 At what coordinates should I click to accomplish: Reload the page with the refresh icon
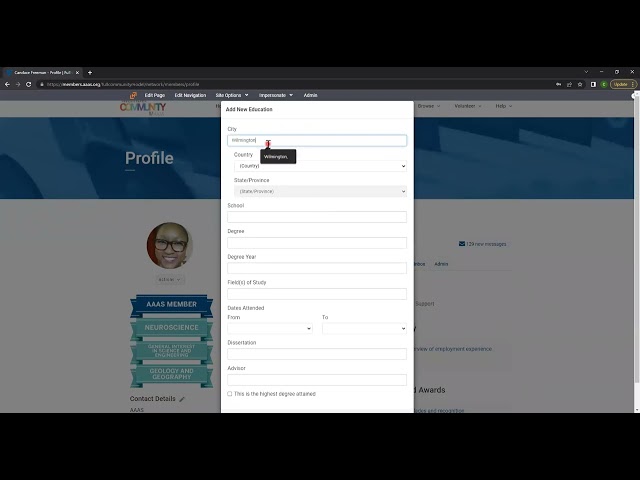click(x=29, y=84)
